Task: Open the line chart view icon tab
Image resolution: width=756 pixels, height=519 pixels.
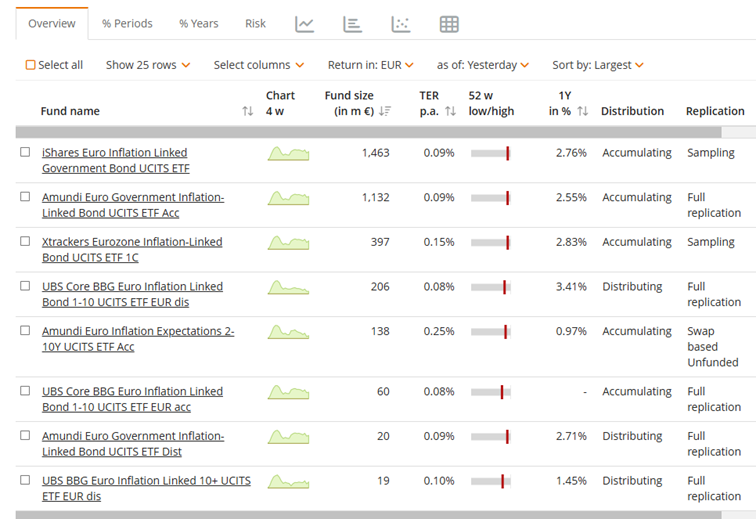Action: click(305, 24)
